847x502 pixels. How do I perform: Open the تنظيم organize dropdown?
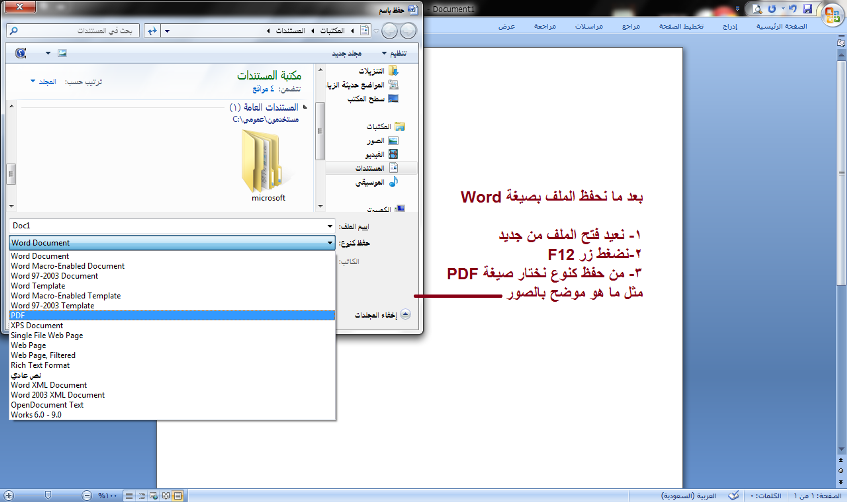395,53
